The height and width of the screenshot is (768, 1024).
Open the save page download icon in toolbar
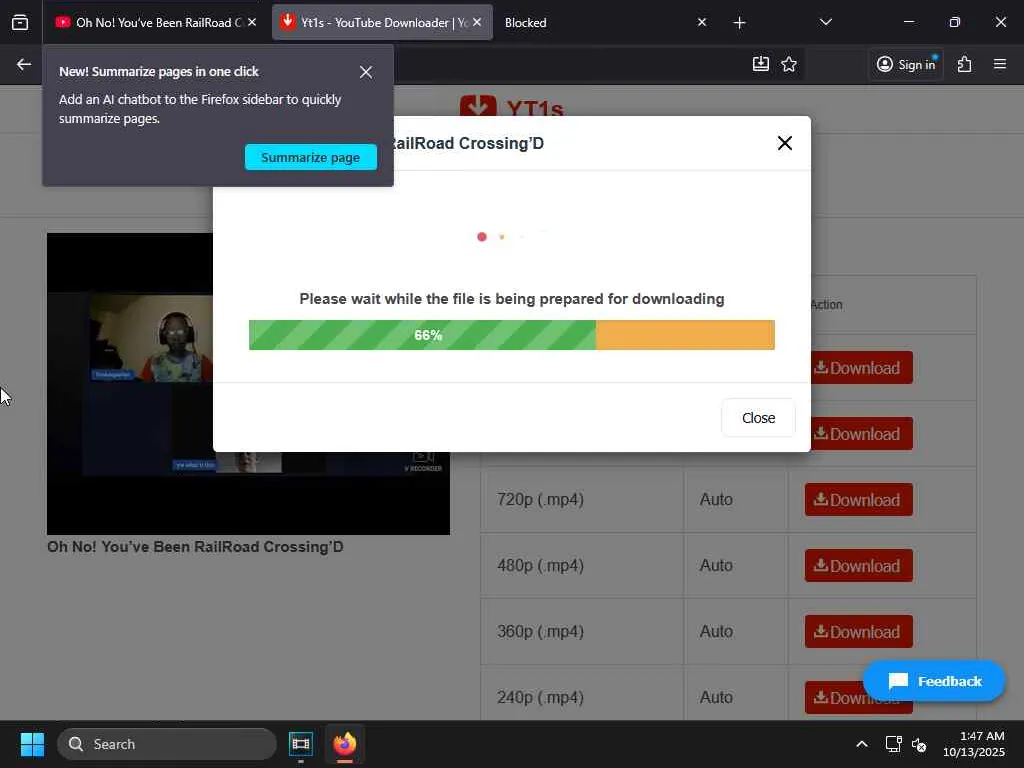(761, 64)
